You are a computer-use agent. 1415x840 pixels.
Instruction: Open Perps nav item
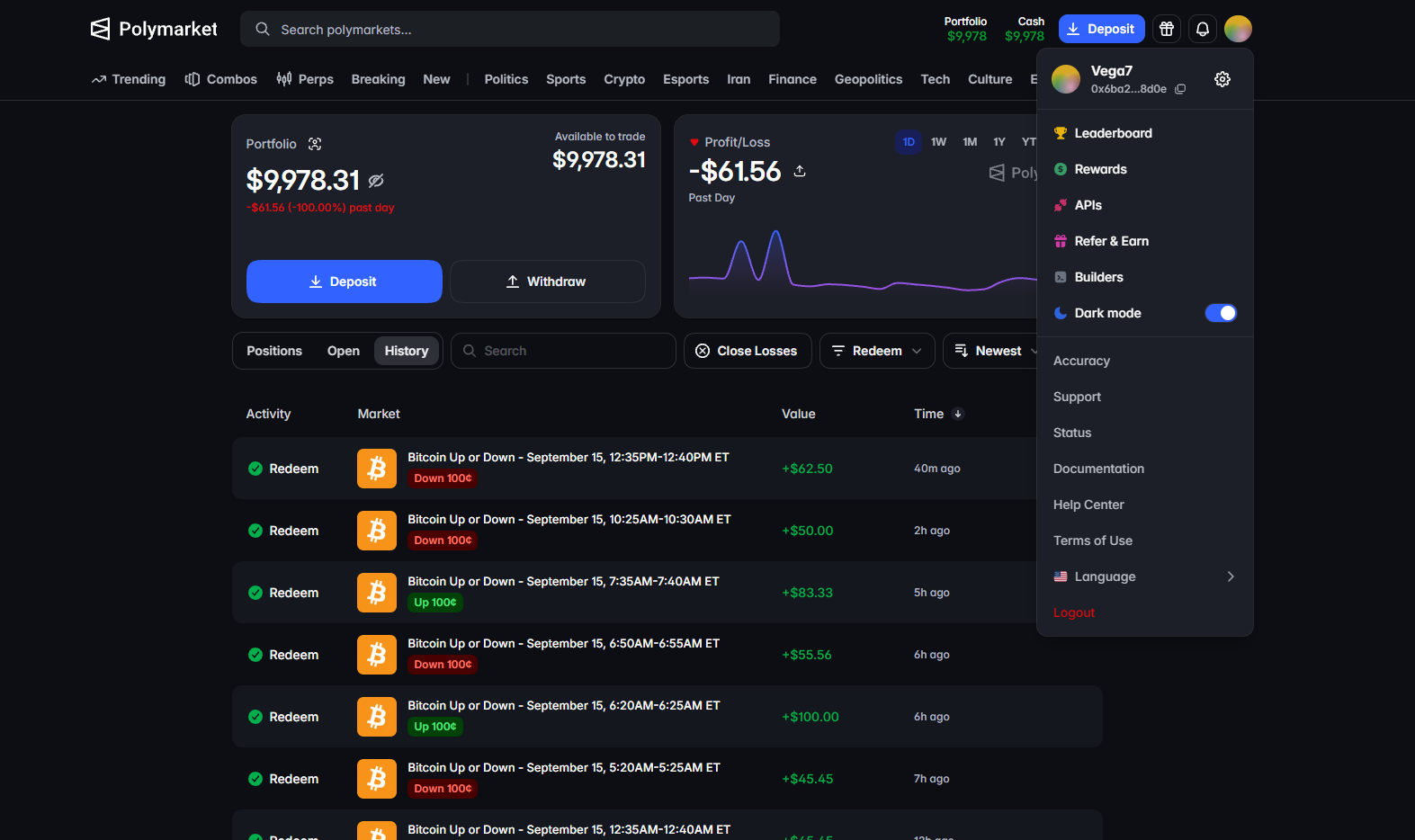pyautogui.click(x=305, y=79)
